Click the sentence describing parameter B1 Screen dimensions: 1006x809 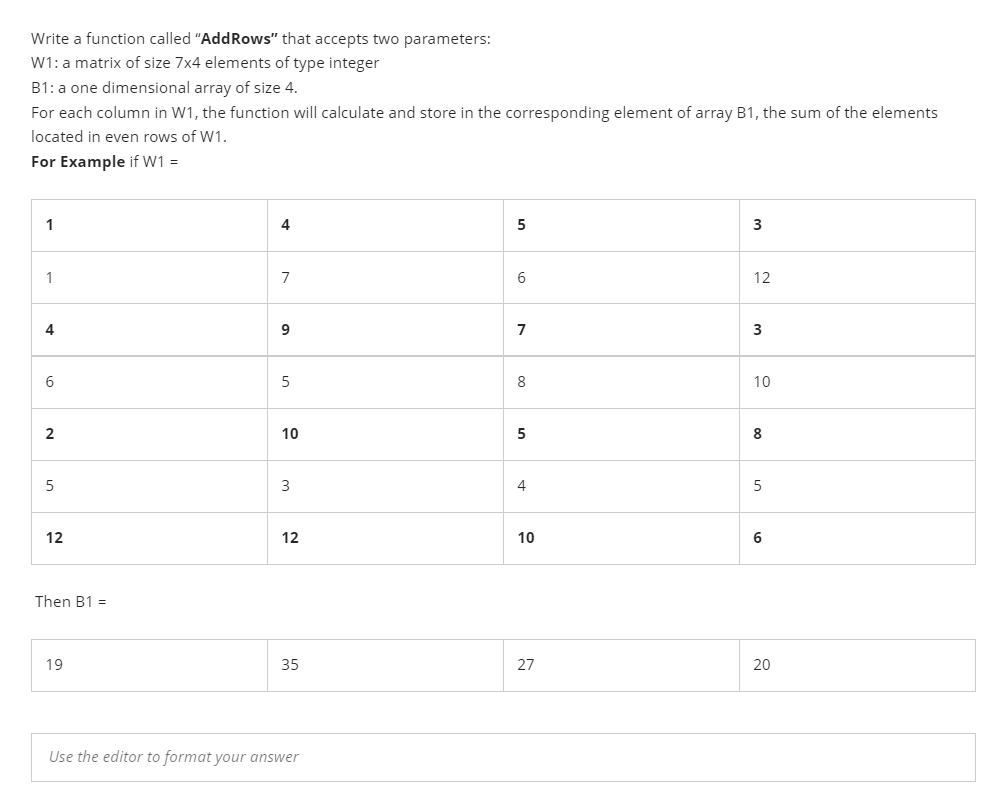161,87
